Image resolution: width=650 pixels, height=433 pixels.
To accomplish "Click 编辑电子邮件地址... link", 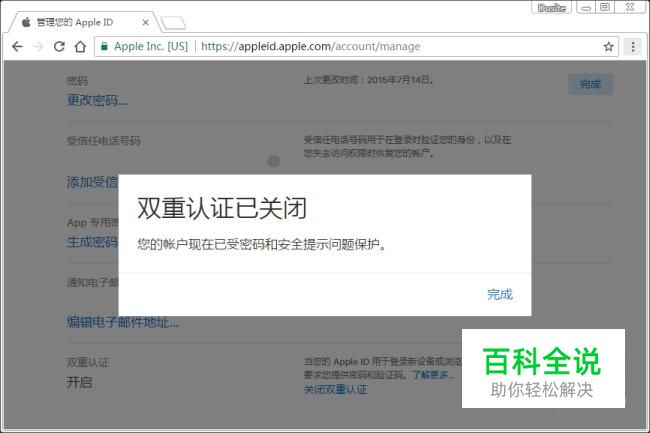I will point(123,322).
